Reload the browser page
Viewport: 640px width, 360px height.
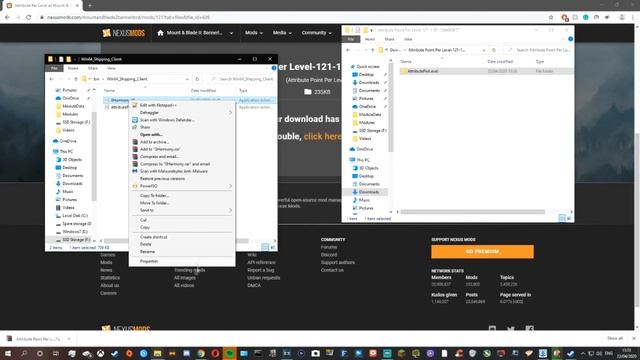coord(29,17)
